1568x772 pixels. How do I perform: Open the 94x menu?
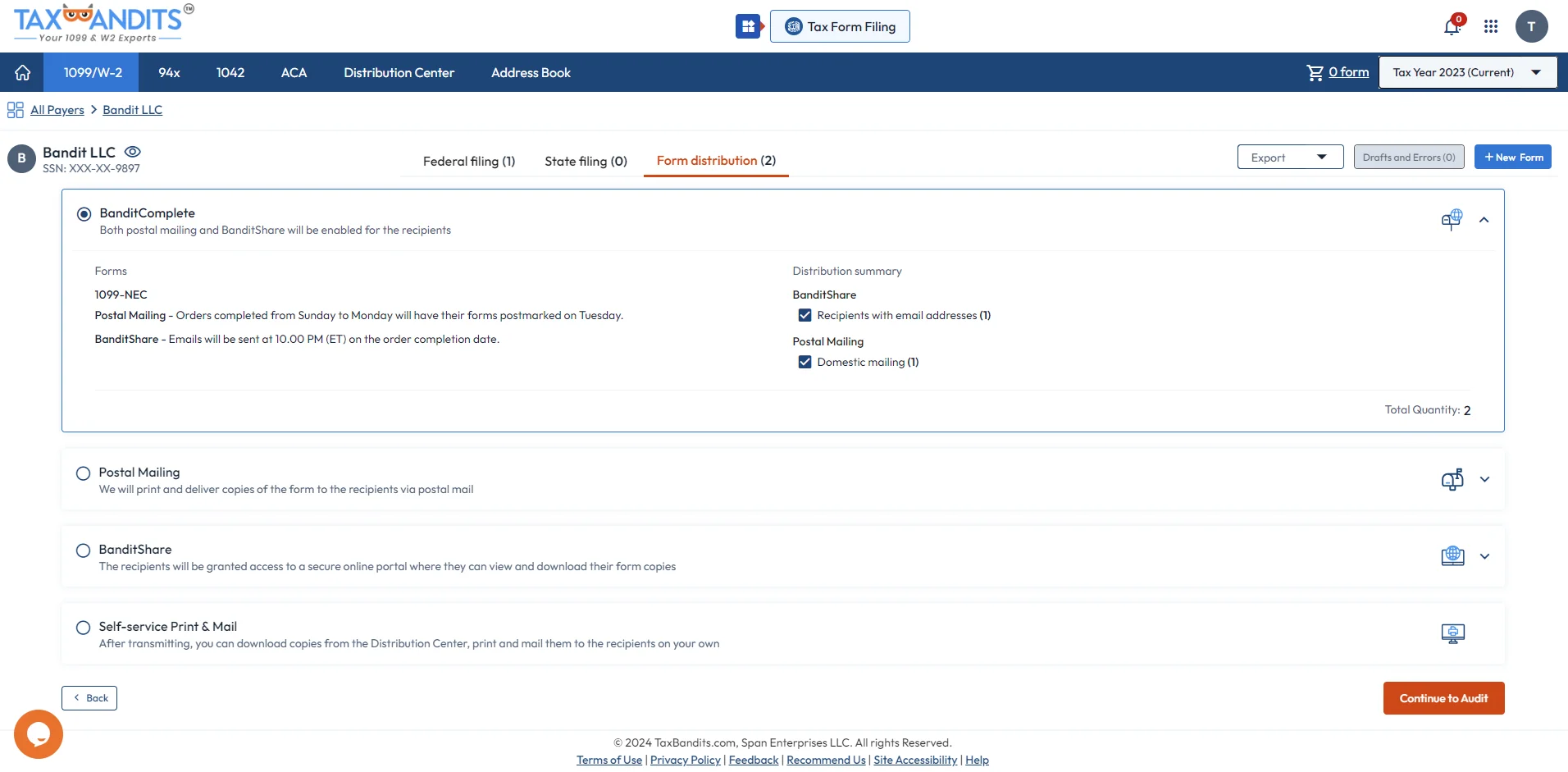169,72
